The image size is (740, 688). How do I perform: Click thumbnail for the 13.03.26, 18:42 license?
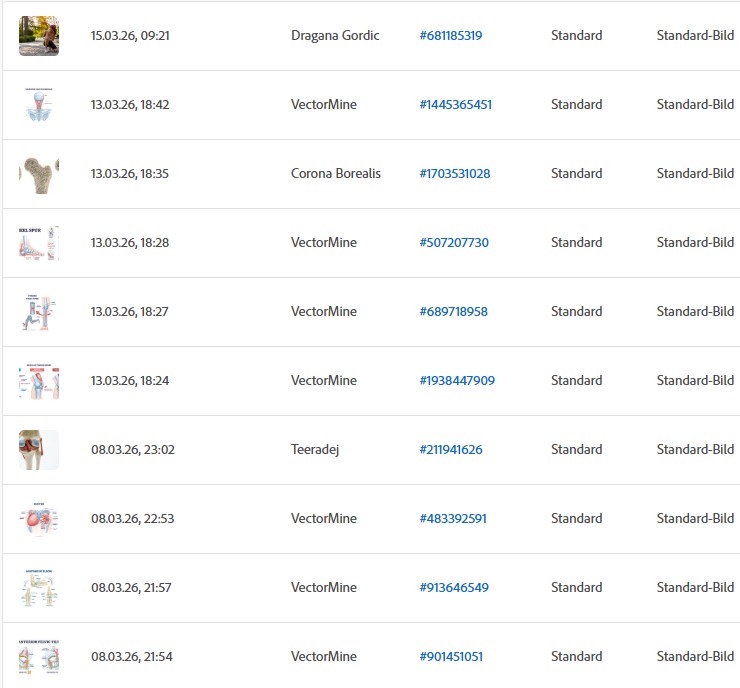(39, 105)
